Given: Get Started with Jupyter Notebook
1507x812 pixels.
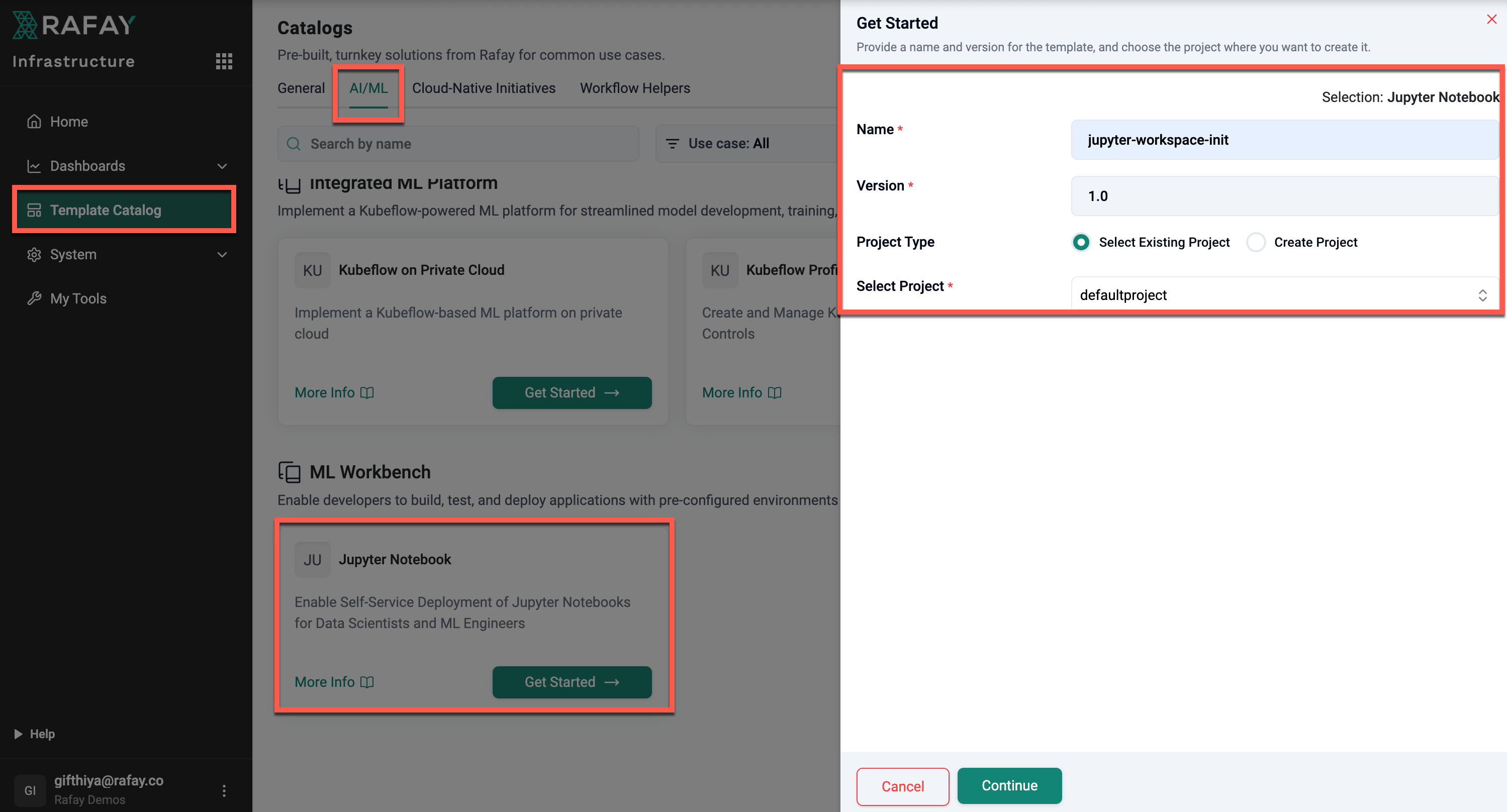Looking at the screenshot, I should [572, 682].
